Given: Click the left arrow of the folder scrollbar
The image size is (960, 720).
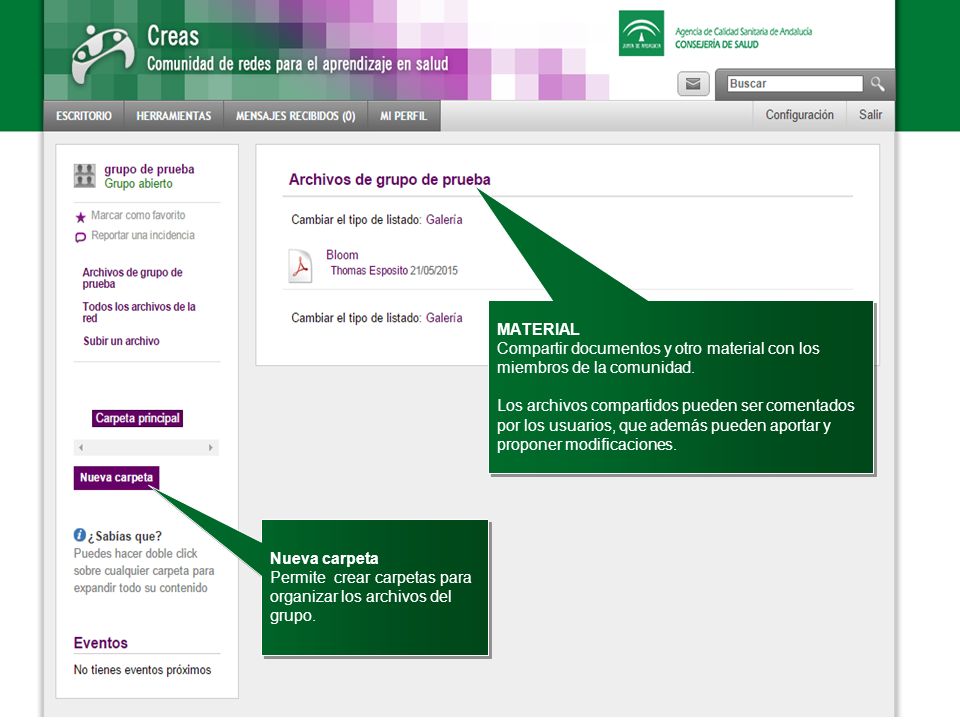Looking at the screenshot, I should point(81,448).
